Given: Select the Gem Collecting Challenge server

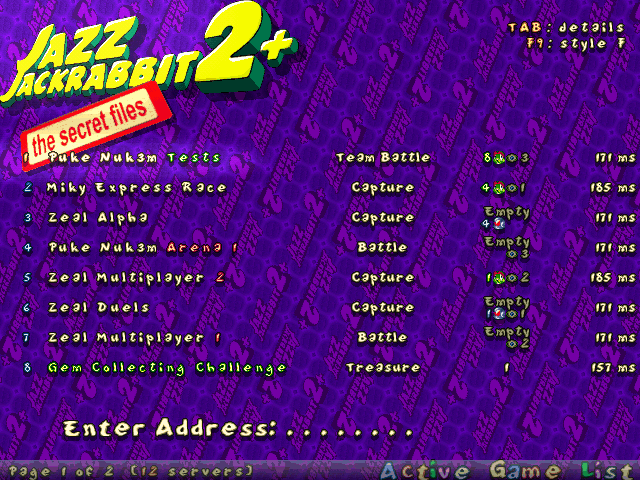Looking at the screenshot, I should point(329,368).
